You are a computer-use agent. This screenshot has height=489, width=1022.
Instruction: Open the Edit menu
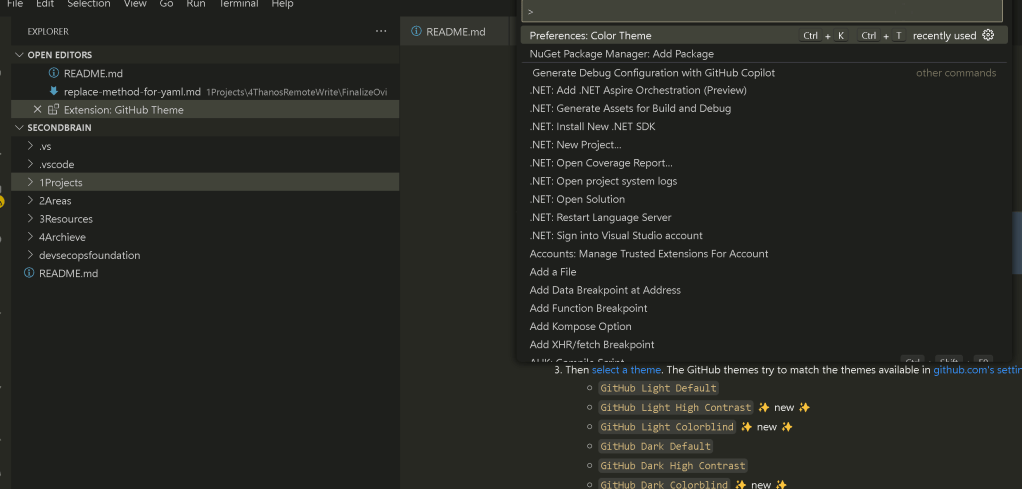tap(45, 4)
